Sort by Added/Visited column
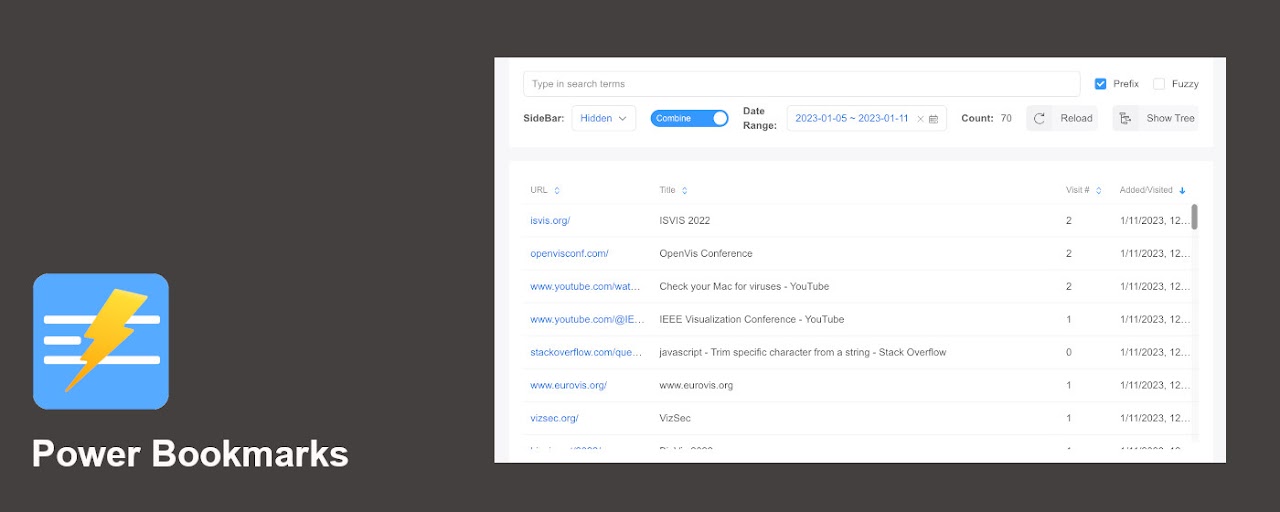The height and width of the screenshot is (512, 1280). click(x=1153, y=190)
